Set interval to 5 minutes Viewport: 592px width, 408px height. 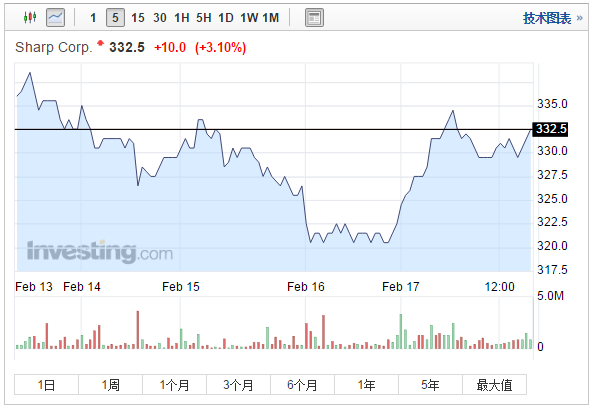coord(115,18)
